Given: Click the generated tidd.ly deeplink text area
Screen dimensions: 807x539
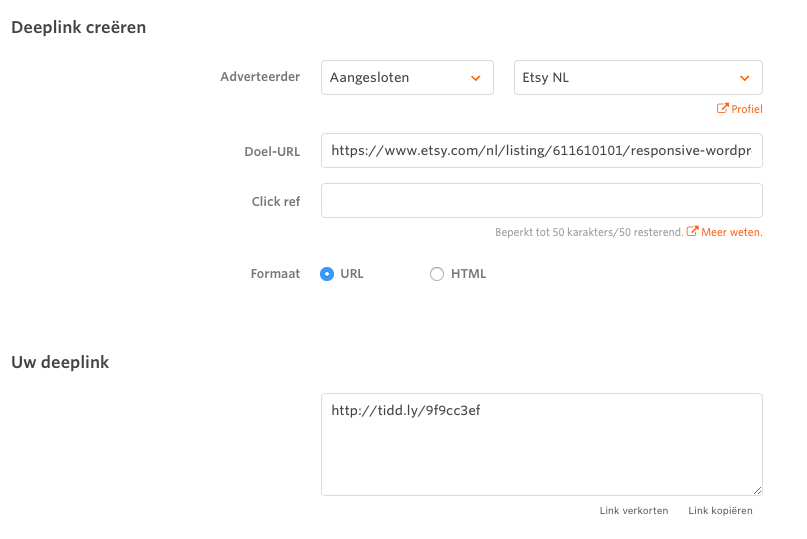Looking at the screenshot, I should 541,444.
